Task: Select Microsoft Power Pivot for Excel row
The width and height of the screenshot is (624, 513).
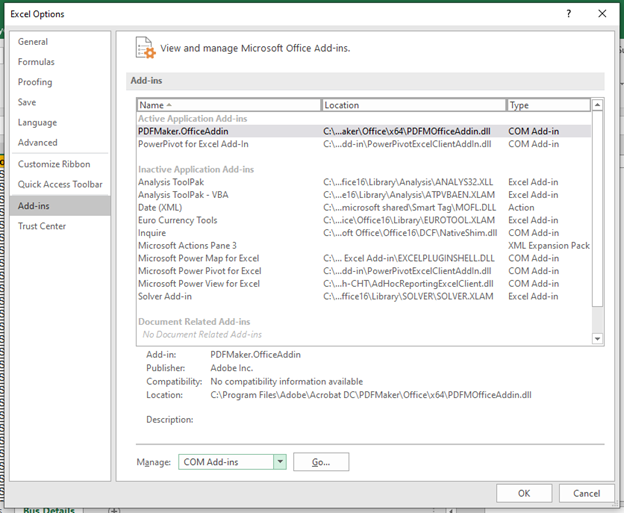Action: pyautogui.click(x=364, y=271)
